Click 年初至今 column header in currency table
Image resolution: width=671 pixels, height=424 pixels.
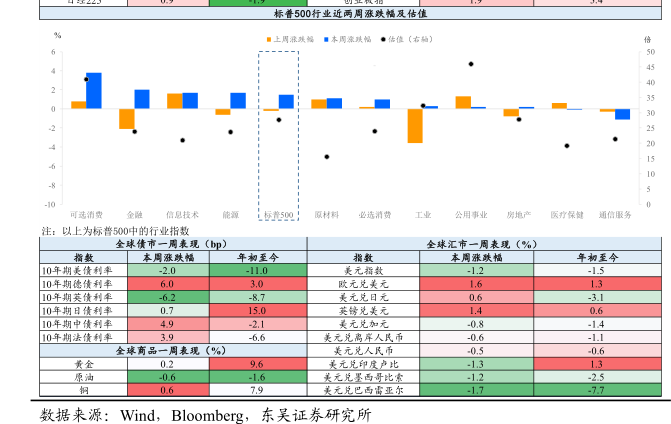[597, 258]
